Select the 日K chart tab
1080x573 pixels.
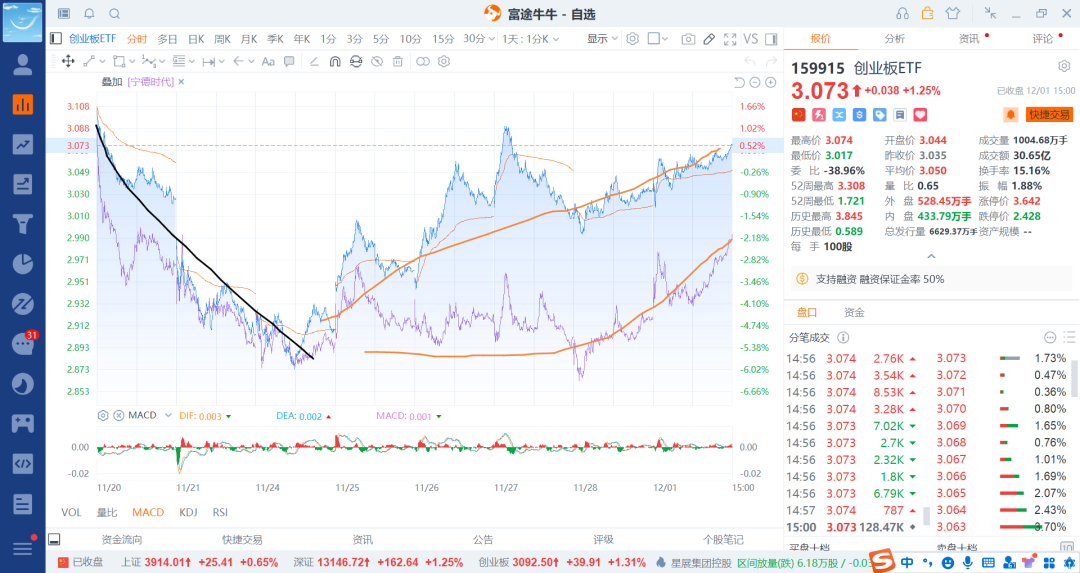coord(196,39)
